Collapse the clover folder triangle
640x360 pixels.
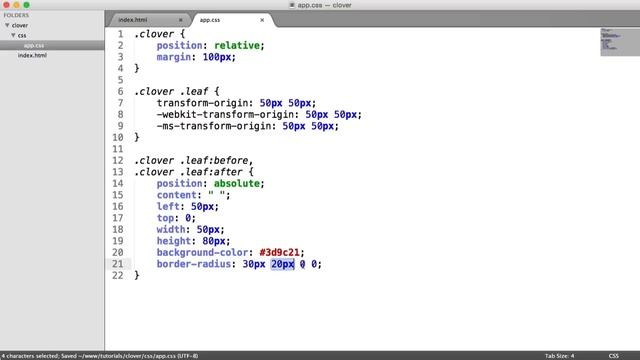point(7,25)
